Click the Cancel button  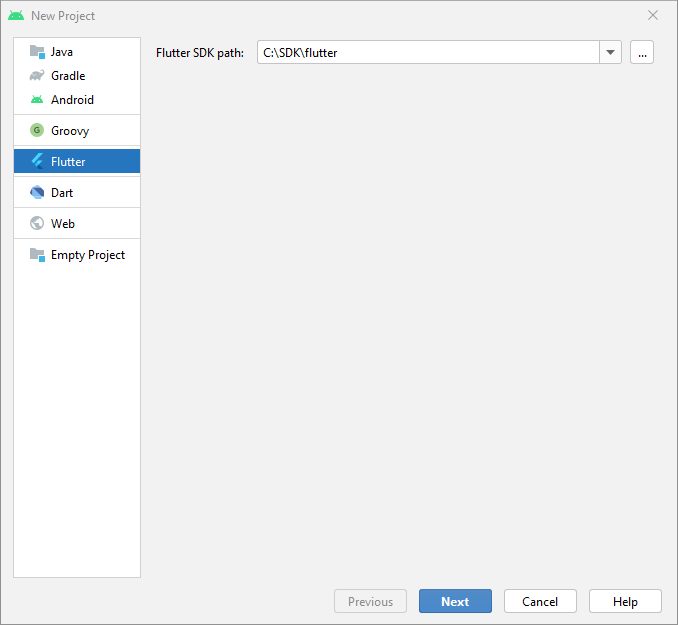coord(540,601)
